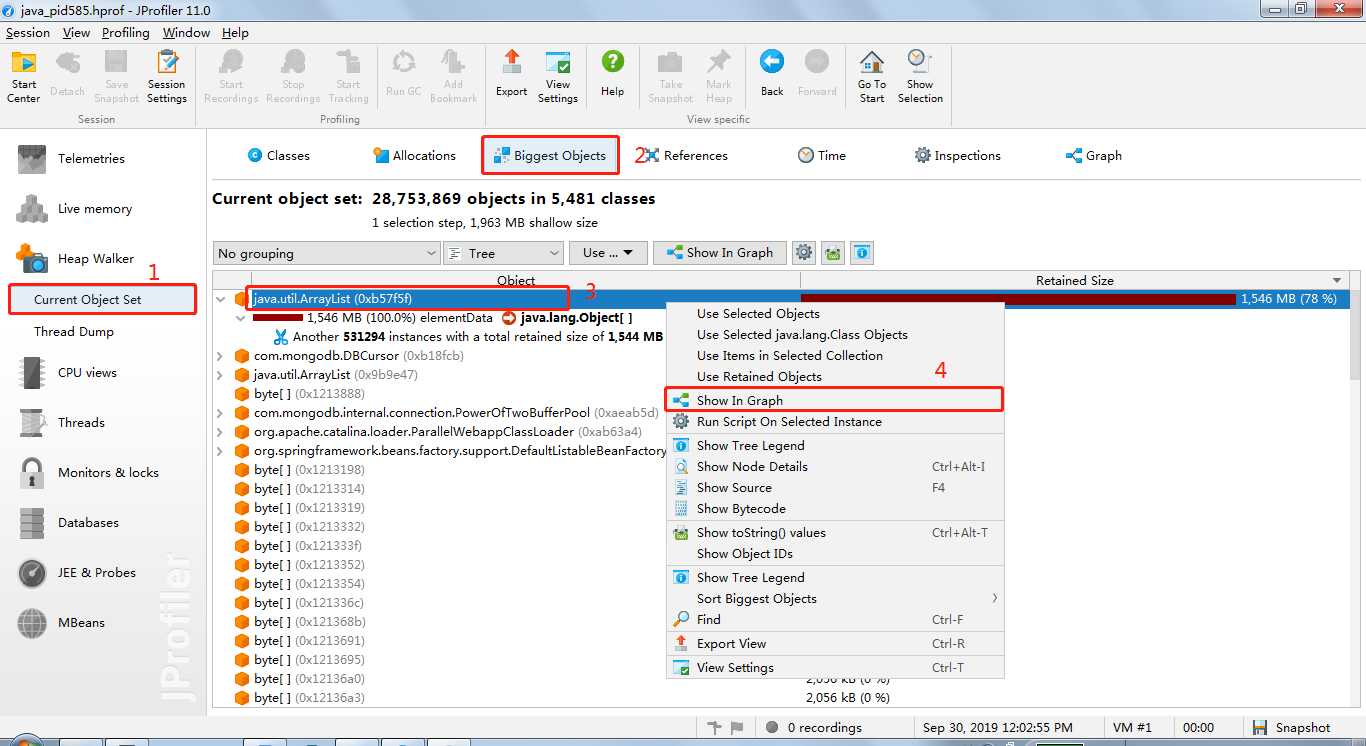Click the Session Settings toolbar icon
Screen dimensions: 1366x746
pos(166,76)
